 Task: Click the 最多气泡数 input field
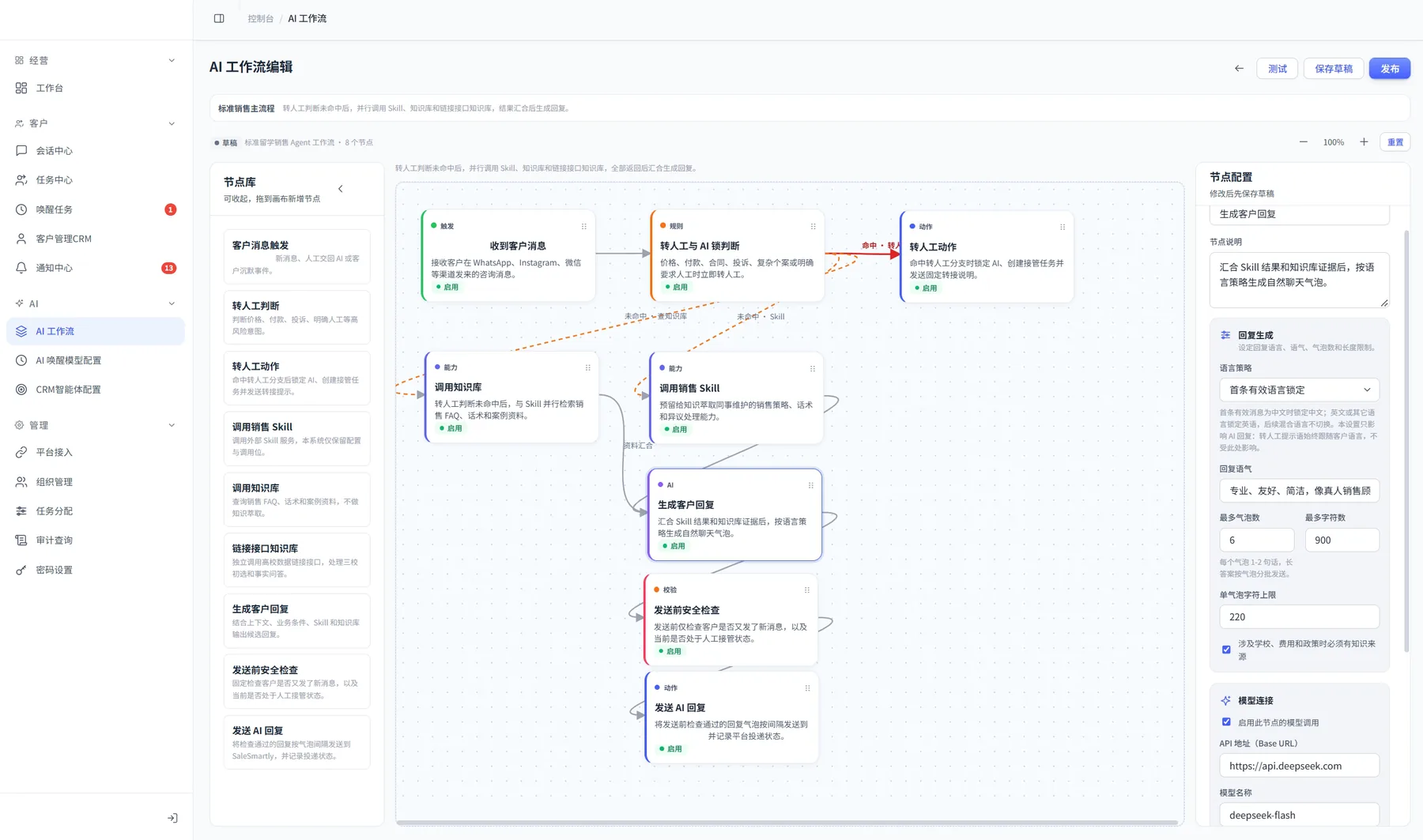click(x=1256, y=540)
